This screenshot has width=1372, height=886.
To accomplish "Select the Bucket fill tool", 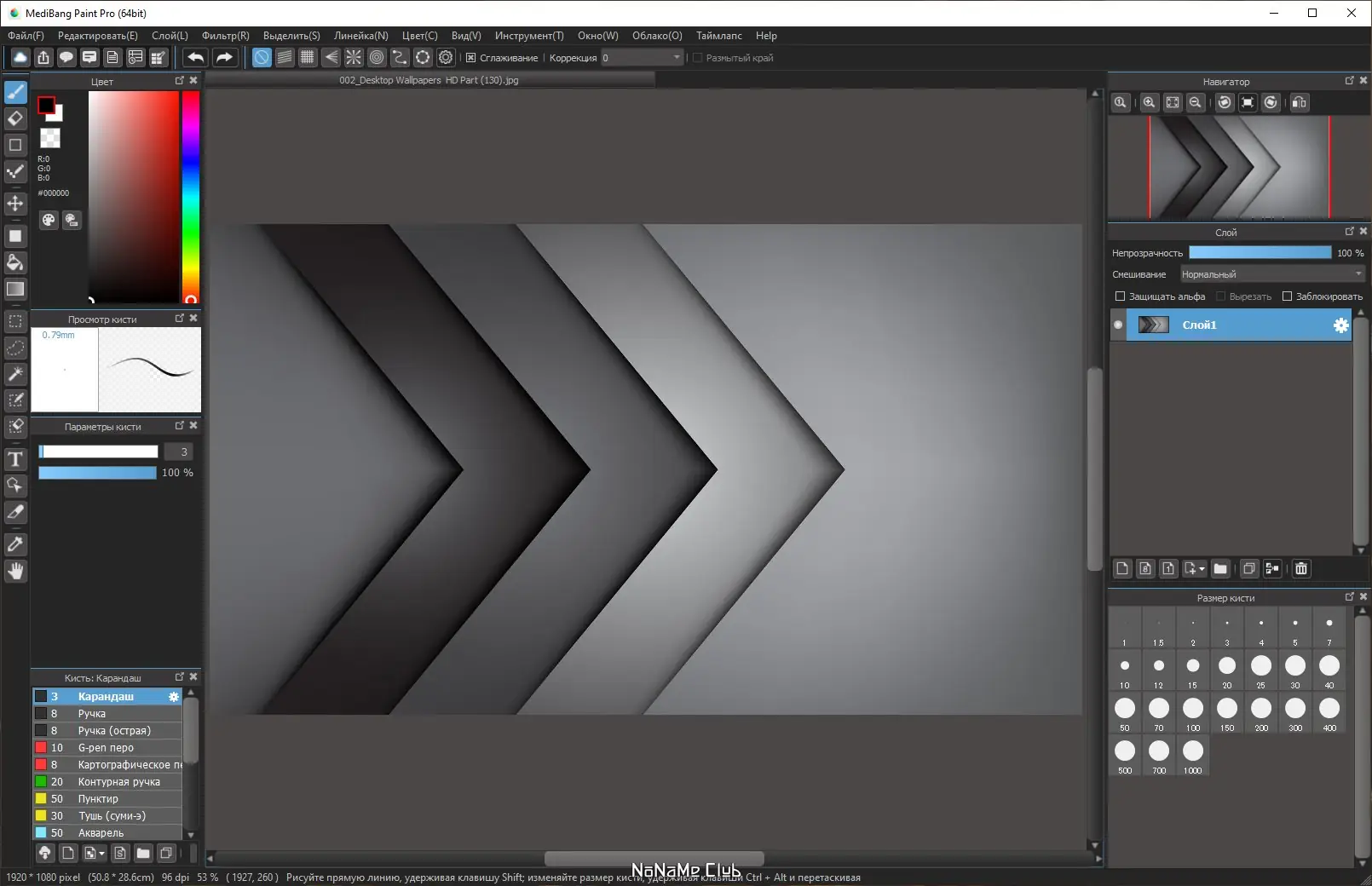I will point(15,262).
